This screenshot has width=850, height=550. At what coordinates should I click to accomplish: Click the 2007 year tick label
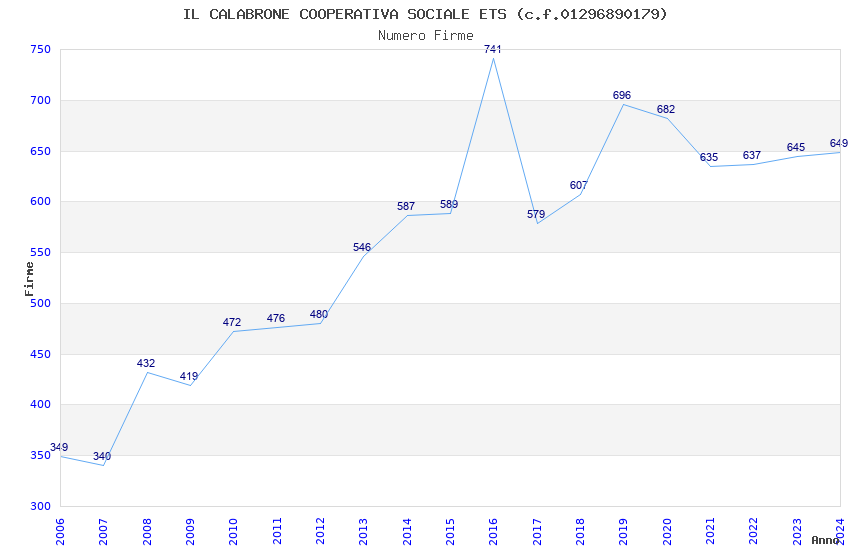(x=103, y=532)
